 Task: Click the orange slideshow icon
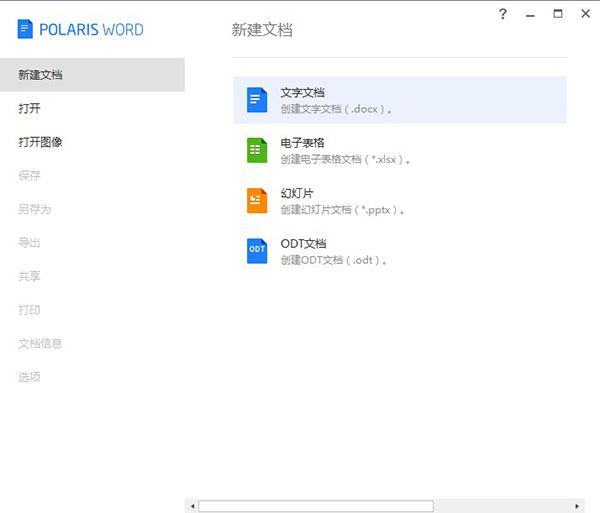pos(257,200)
